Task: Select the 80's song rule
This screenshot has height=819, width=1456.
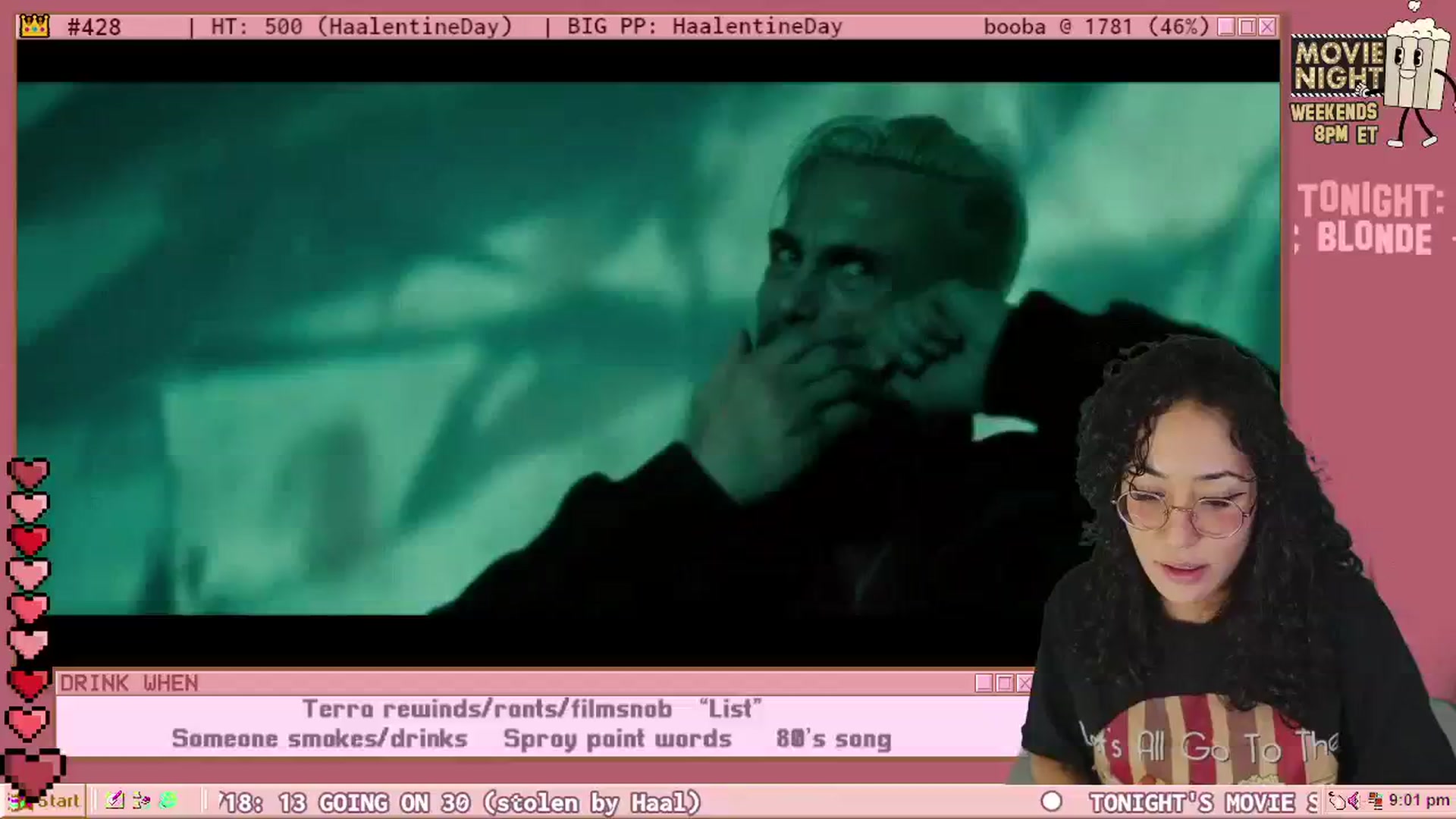Action: click(833, 739)
